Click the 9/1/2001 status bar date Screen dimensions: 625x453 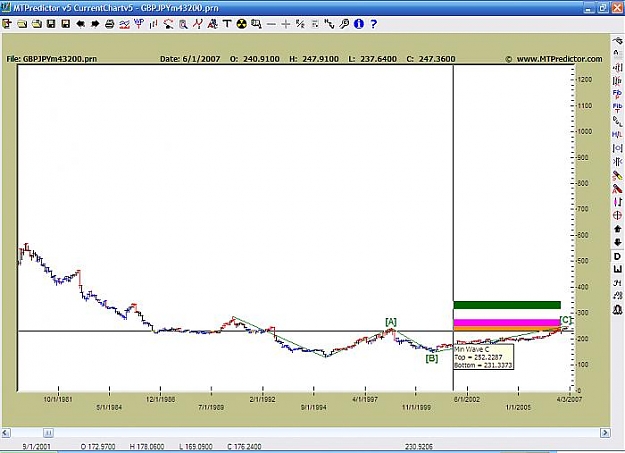pyautogui.click(x=37, y=447)
